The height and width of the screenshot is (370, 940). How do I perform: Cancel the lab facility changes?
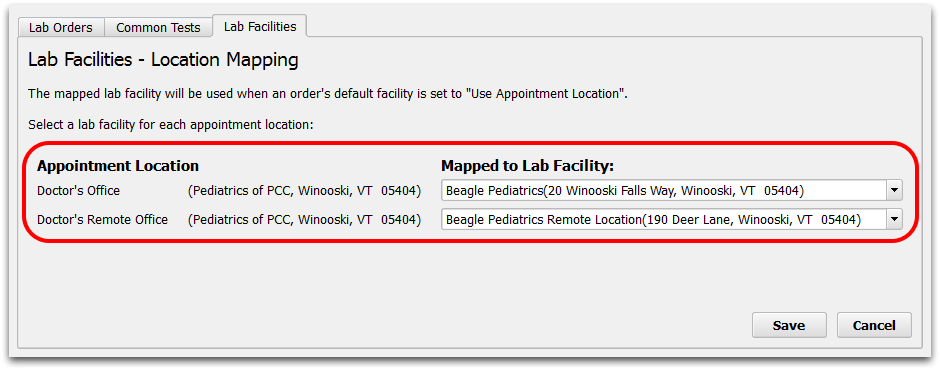point(874,326)
